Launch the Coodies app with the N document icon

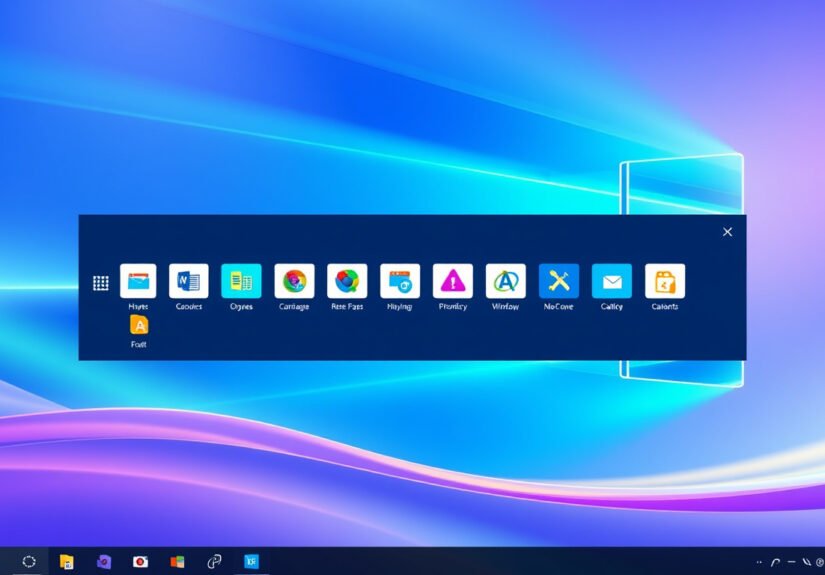[189, 281]
